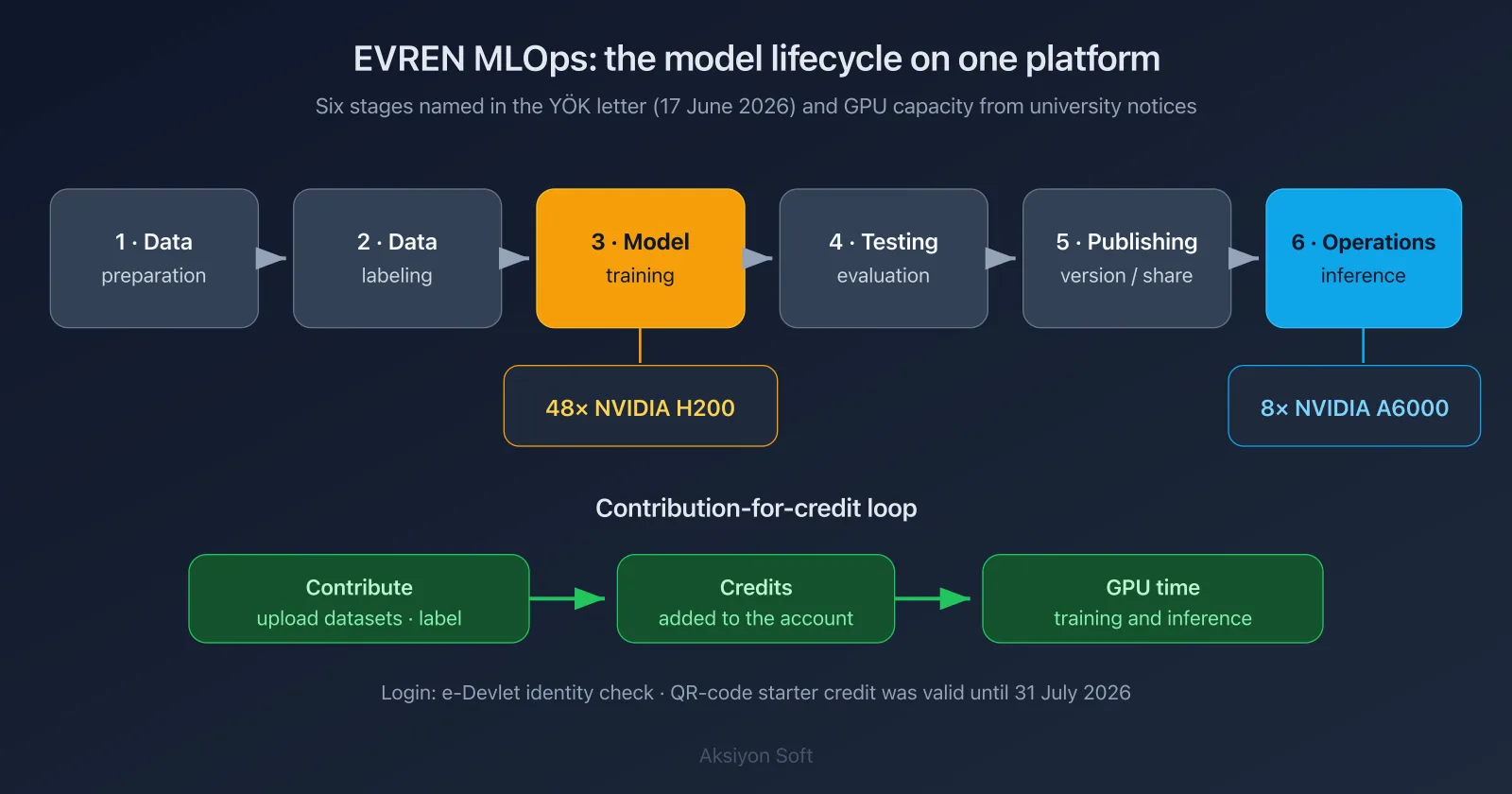Click the arrow between Testing and Publishing

point(1001,258)
